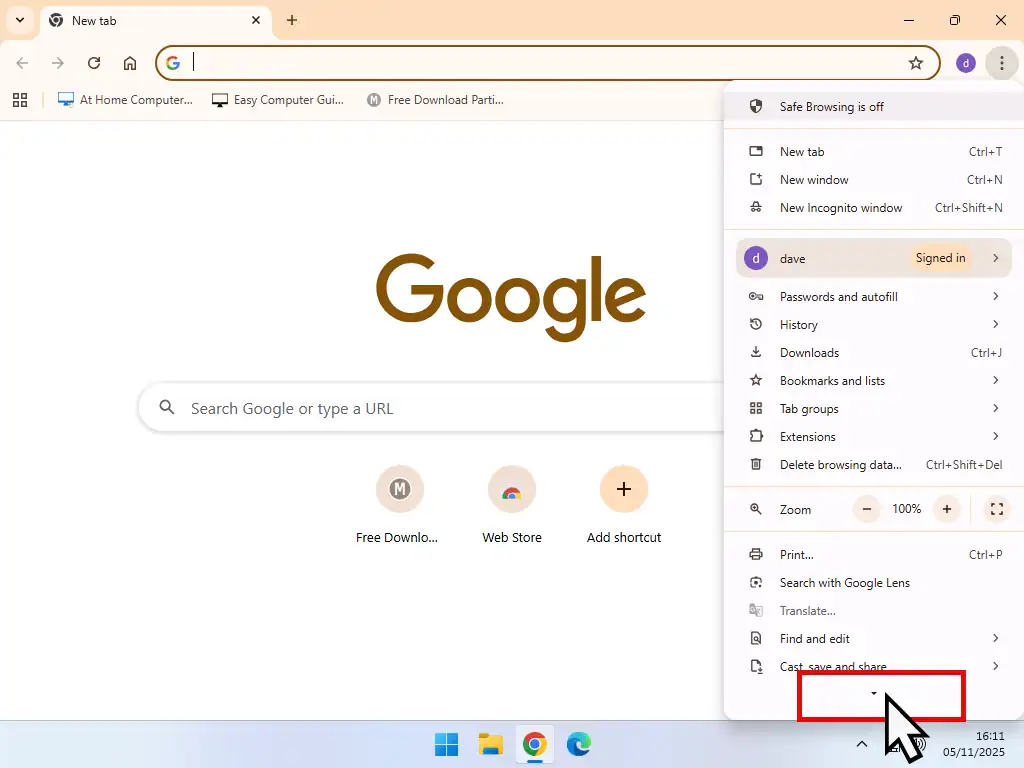Decrease page zoom below 100%

[x=866, y=509]
